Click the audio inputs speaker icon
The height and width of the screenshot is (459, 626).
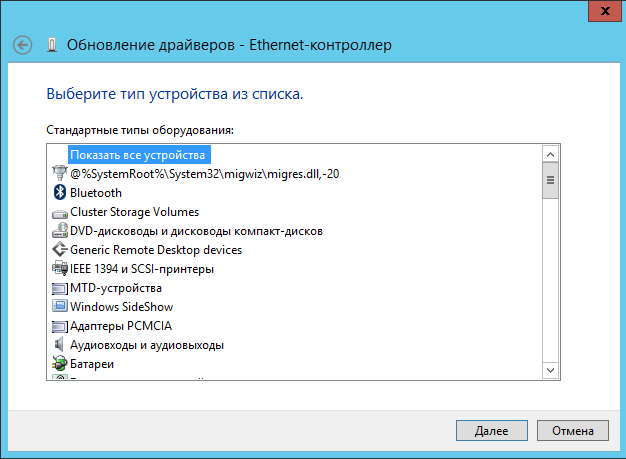(59, 345)
